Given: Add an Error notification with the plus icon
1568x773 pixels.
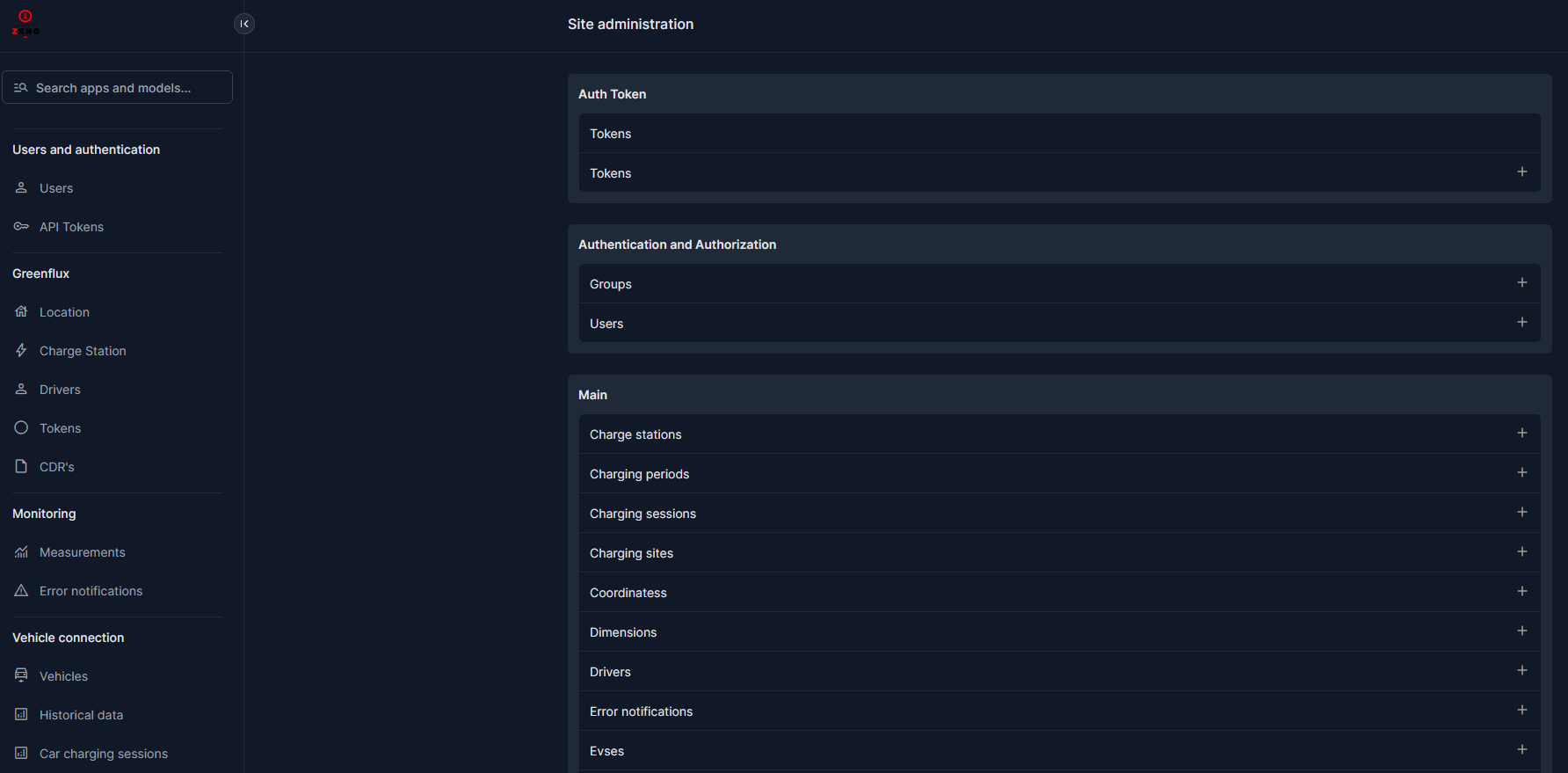Looking at the screenshot, I should 1522,710.
